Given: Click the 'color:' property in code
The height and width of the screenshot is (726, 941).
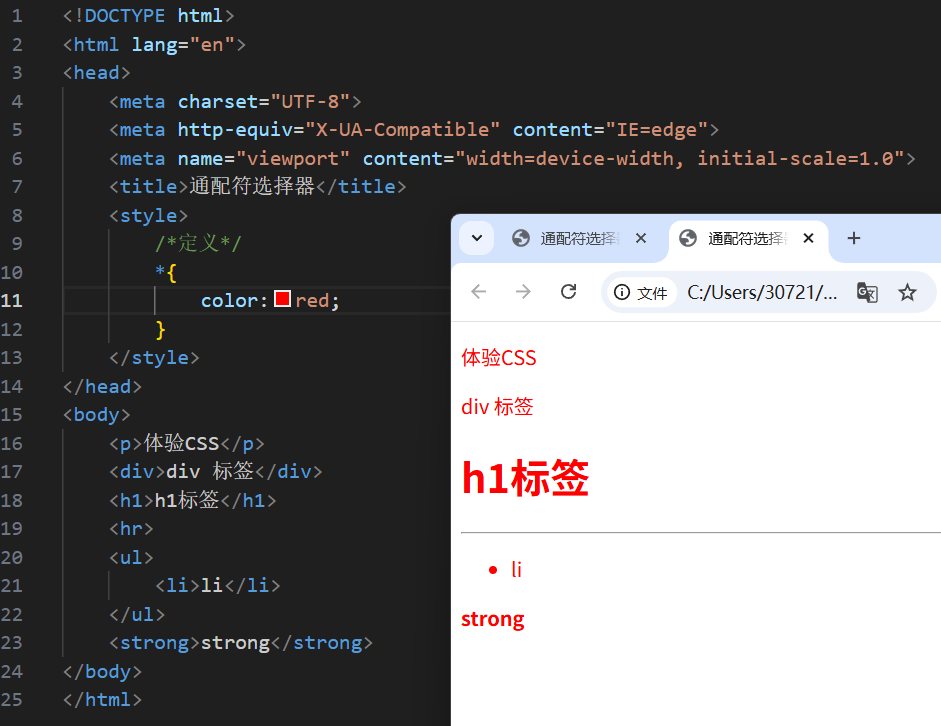Looking at the screenshot, I should pos(234,301).
